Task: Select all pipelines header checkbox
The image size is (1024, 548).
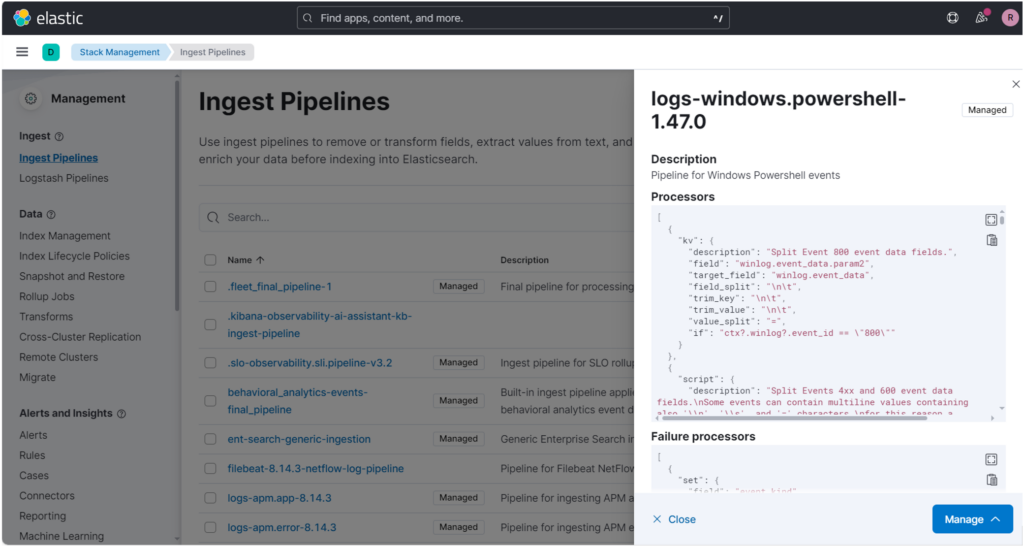Action: point(210,260)
